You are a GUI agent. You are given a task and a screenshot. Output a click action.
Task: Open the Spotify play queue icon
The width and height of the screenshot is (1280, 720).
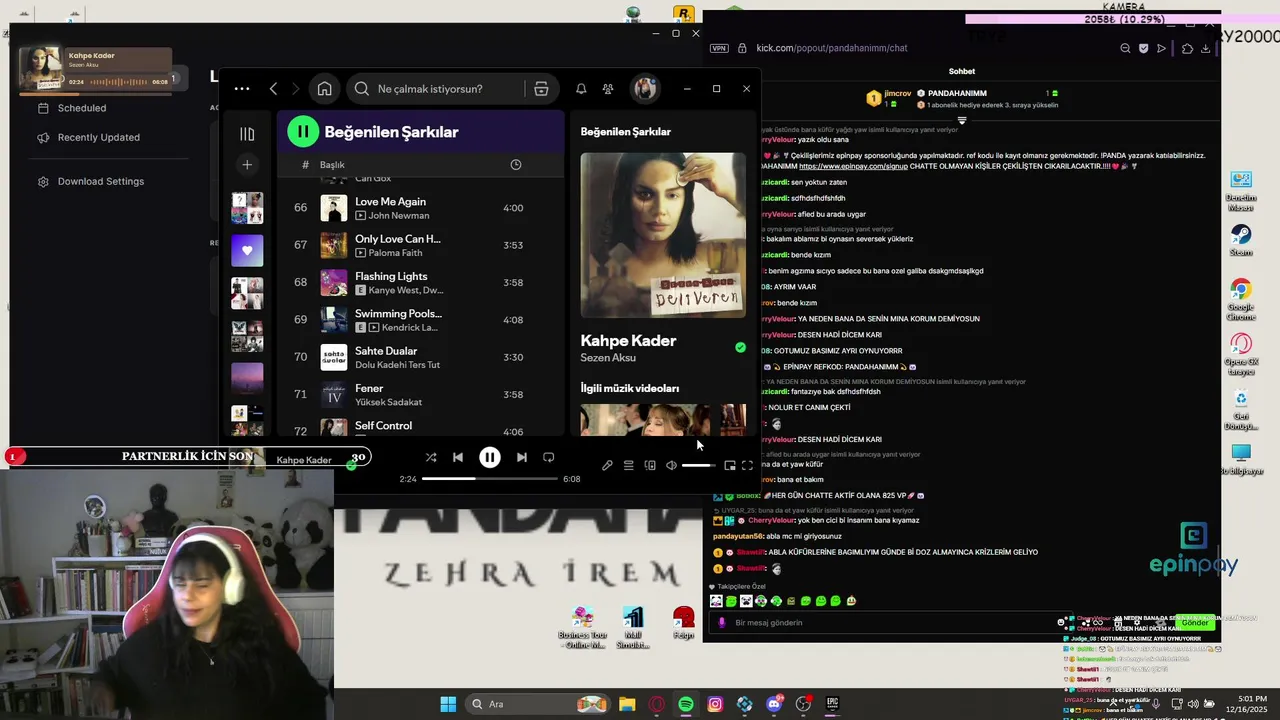coord(628,466)
